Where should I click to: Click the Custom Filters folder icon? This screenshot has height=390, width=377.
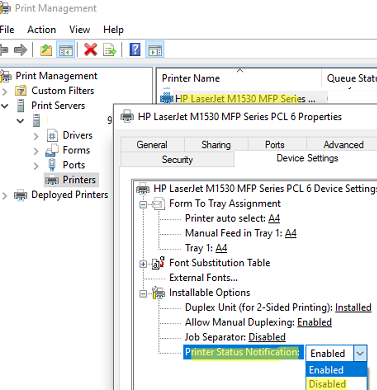(21, 91)
